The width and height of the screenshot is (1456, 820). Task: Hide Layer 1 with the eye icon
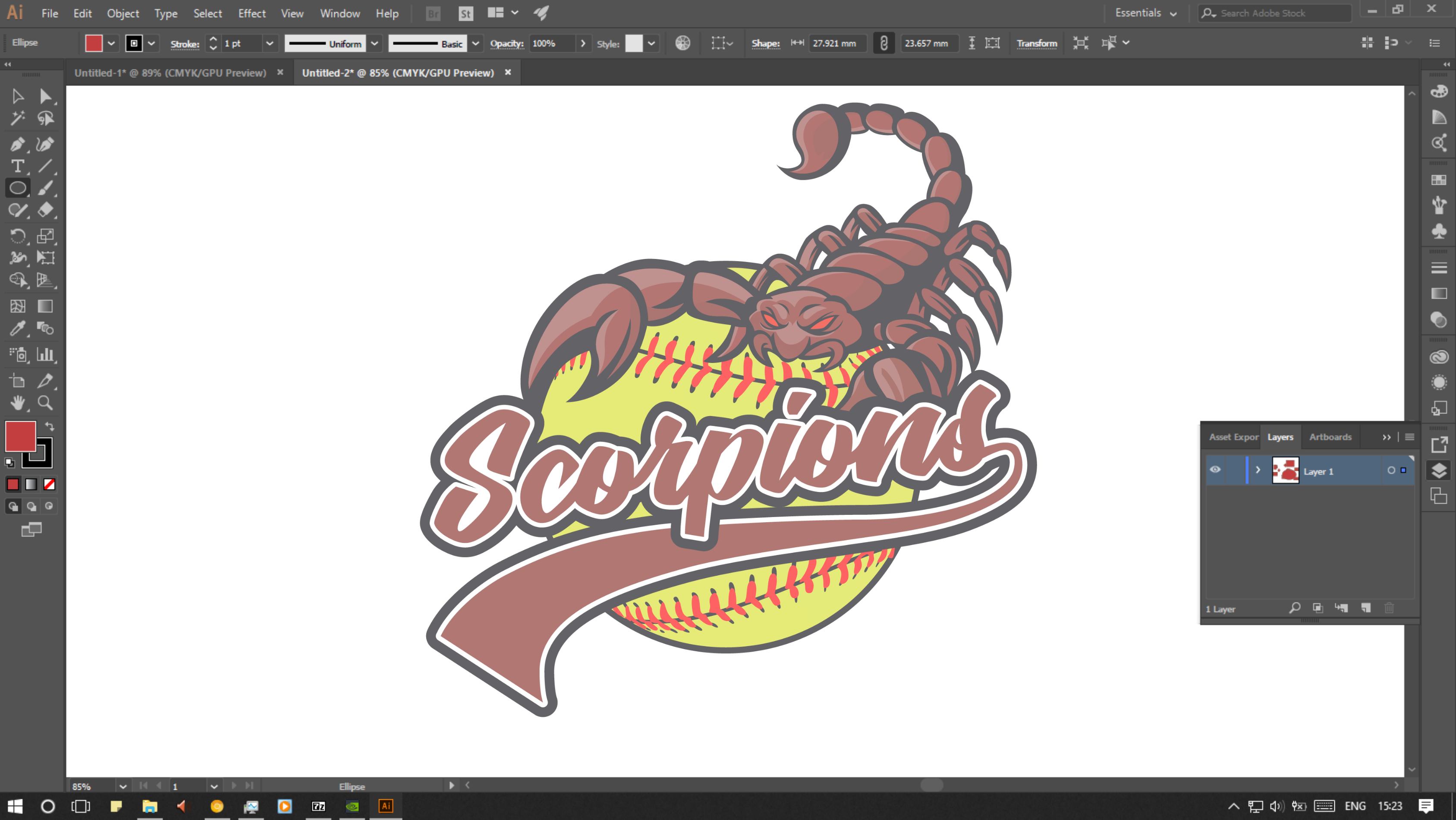[x=1215, y=470]
